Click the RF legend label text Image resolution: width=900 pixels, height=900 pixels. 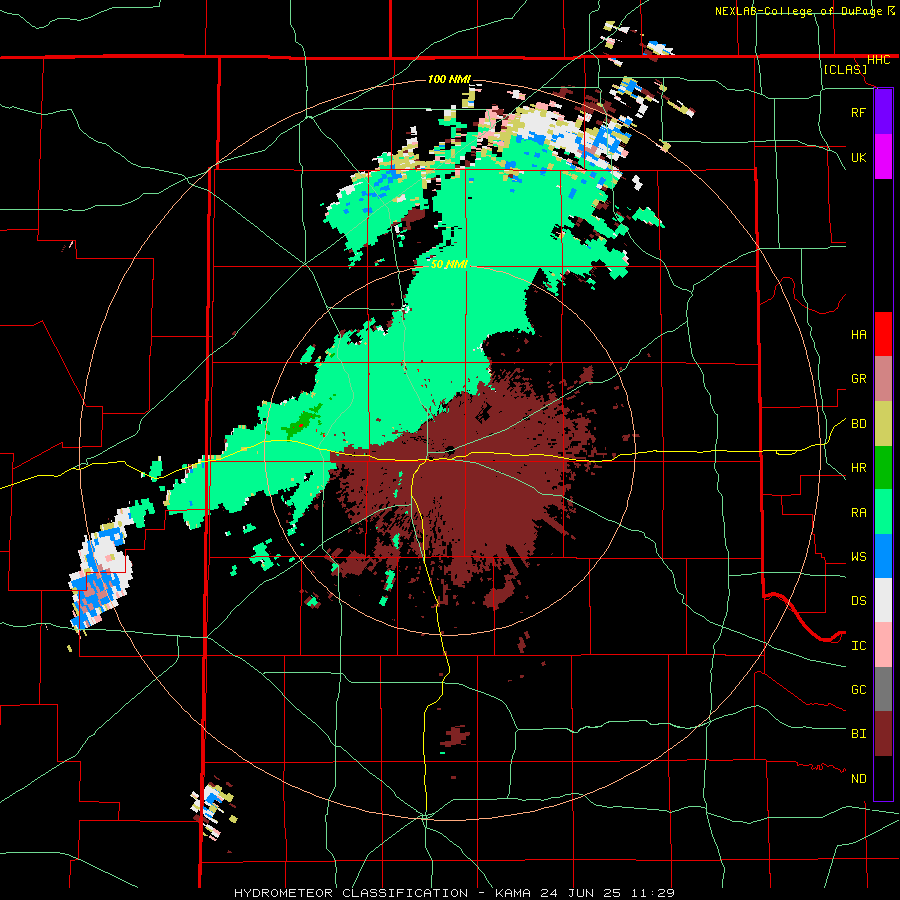(858, 112)
